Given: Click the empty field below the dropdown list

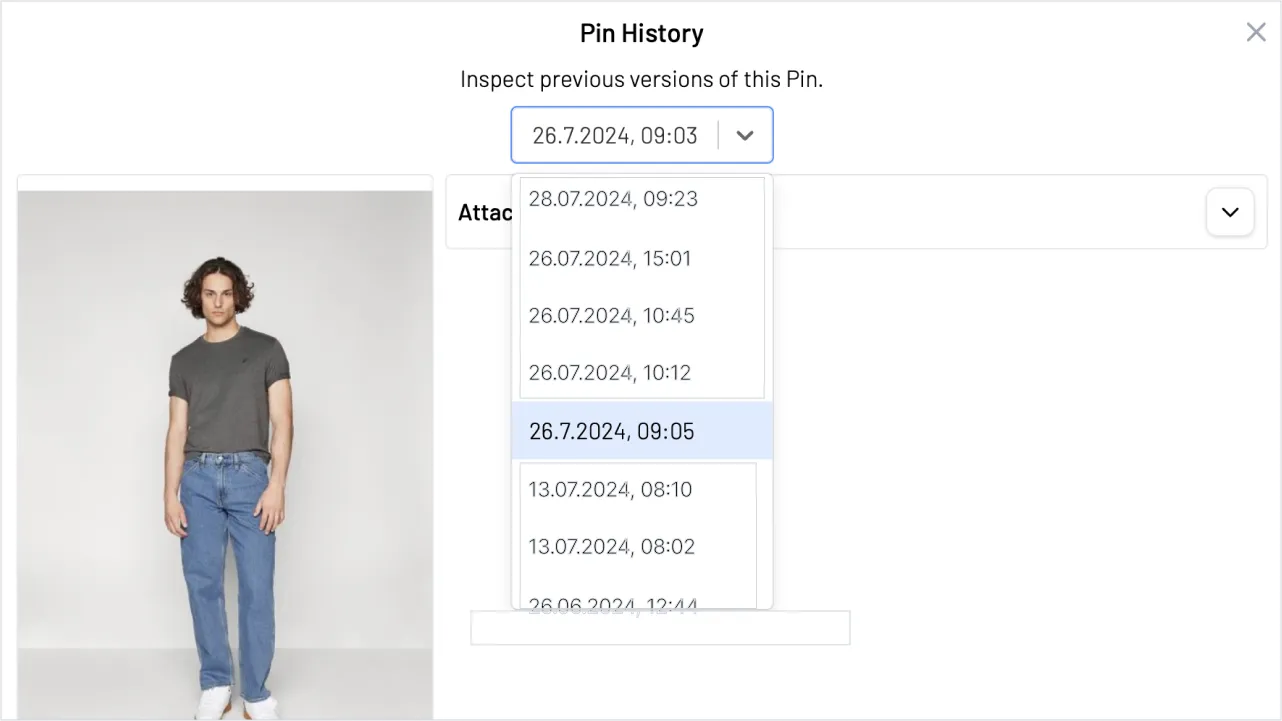Looking at the screenshot, I should tap(660, 627).
